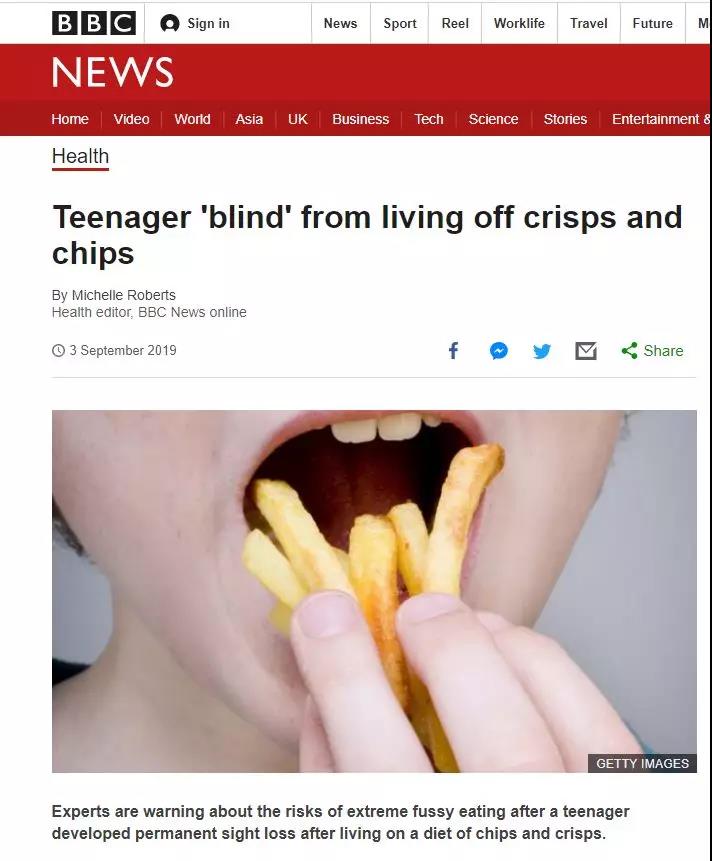Select Future in top navigation
Image resolution: width=712 pixels, height=861 pixels.
click(x=652, y=23)
